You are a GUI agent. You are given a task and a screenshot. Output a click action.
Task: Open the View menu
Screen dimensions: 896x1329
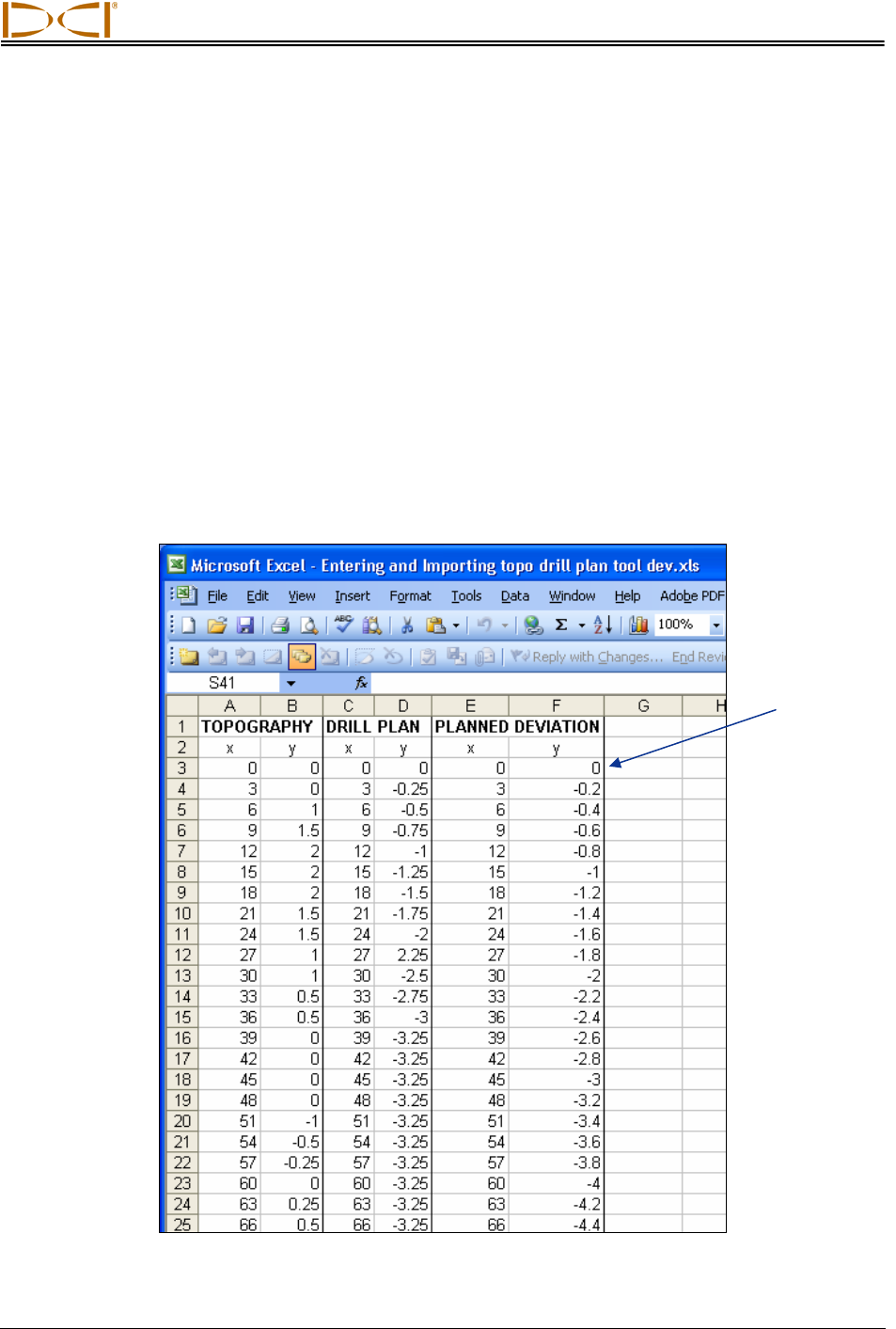302,596
